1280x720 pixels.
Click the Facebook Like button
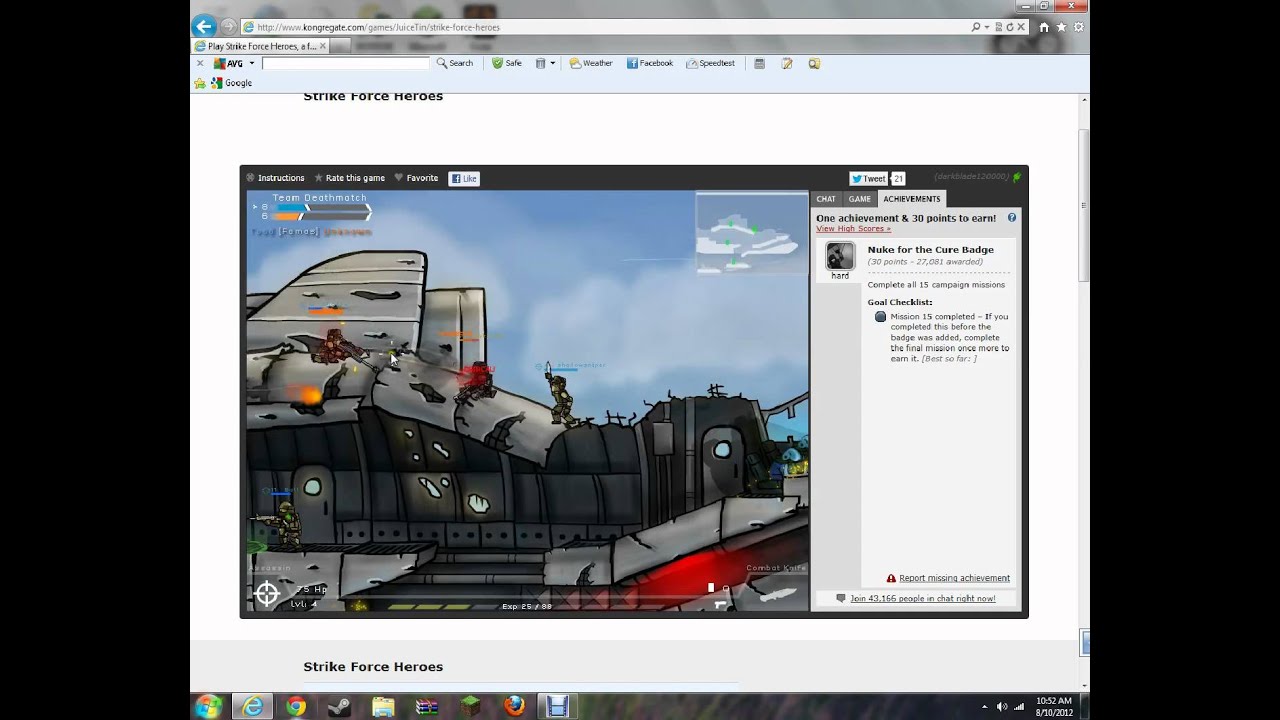(464, 178)
